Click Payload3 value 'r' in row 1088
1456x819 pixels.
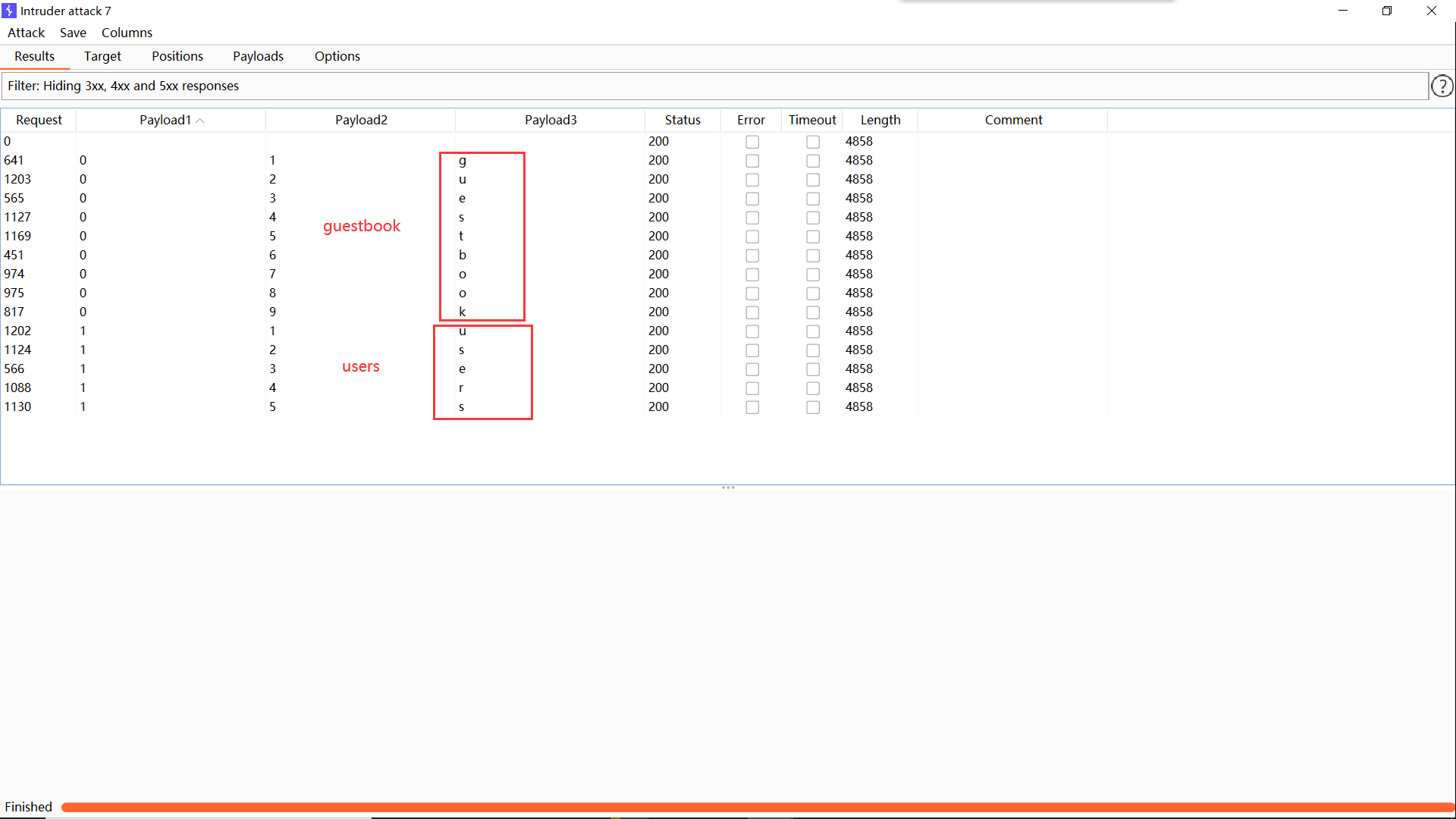pos(461,388)
